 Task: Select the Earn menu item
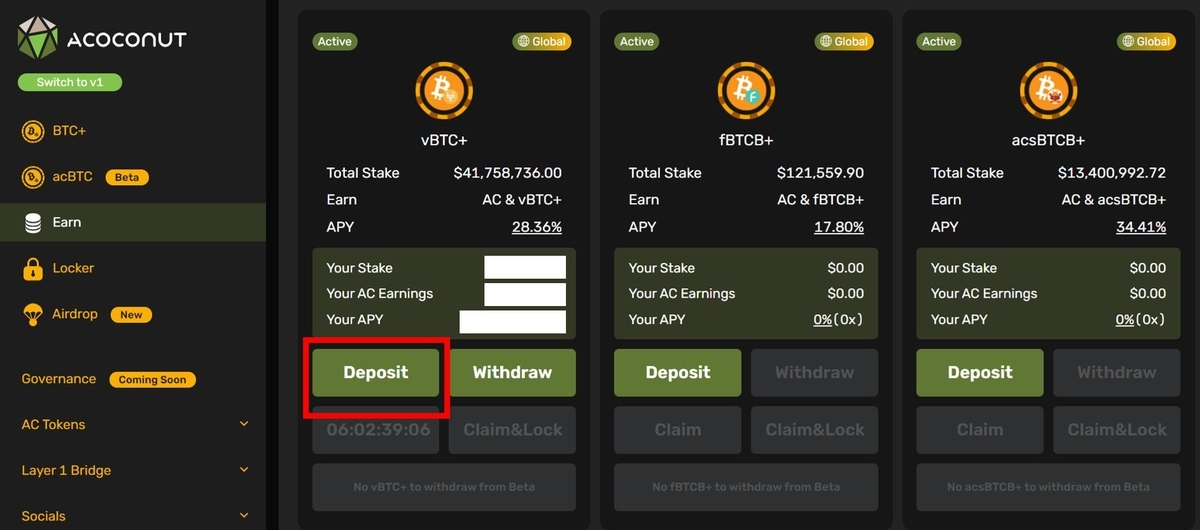tap(133, 222)
